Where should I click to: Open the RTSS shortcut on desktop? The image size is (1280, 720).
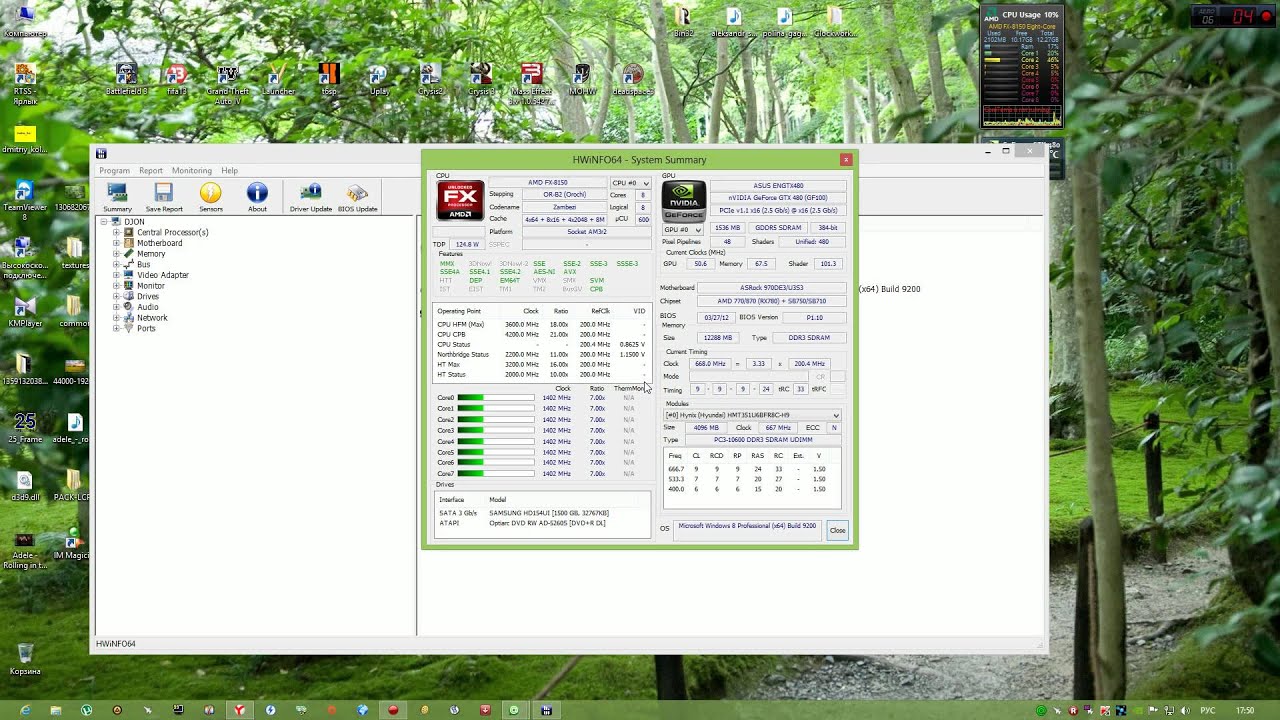click(25, 84)
